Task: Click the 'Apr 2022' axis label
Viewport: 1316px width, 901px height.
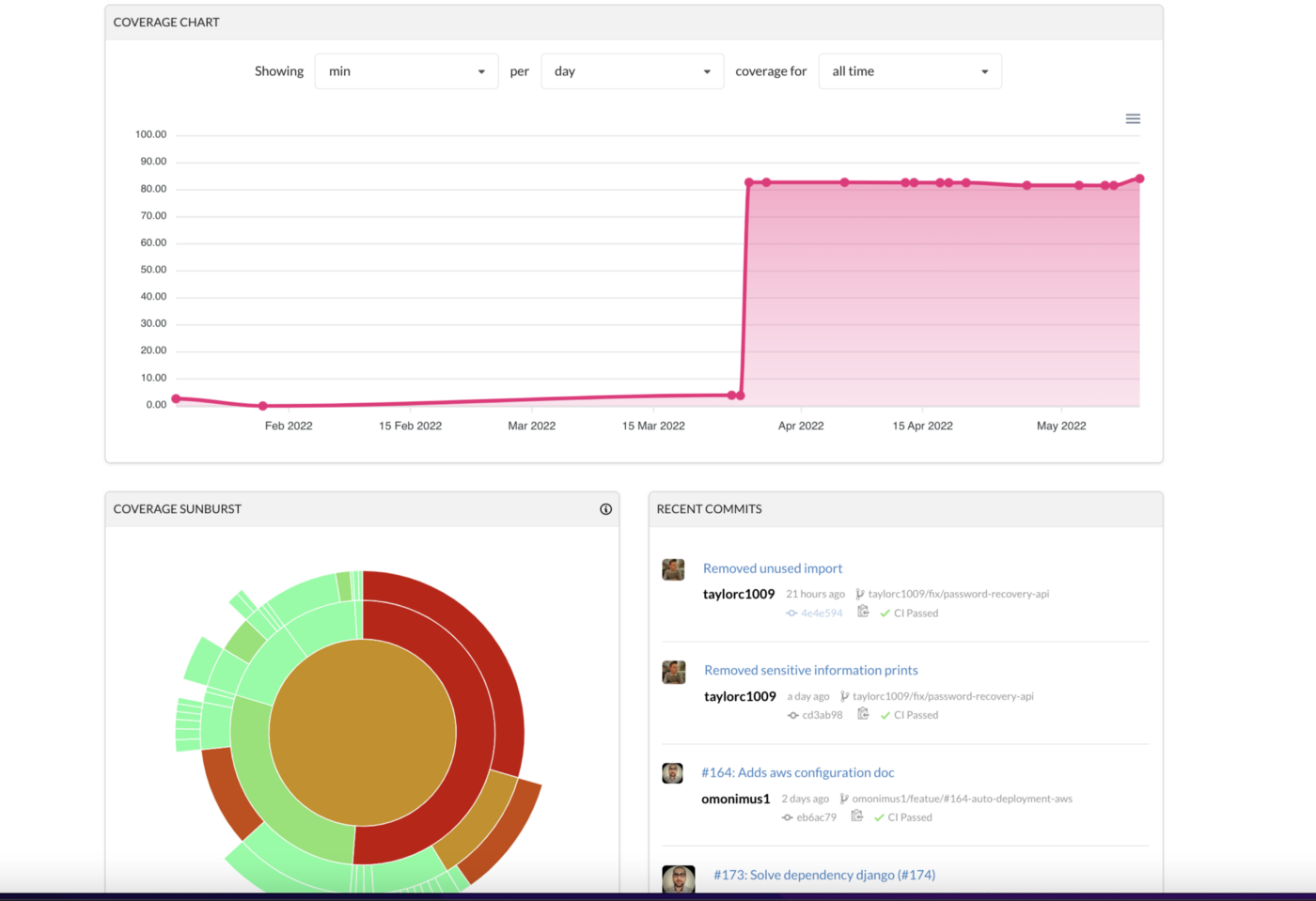Action: (x=801, y=426)
